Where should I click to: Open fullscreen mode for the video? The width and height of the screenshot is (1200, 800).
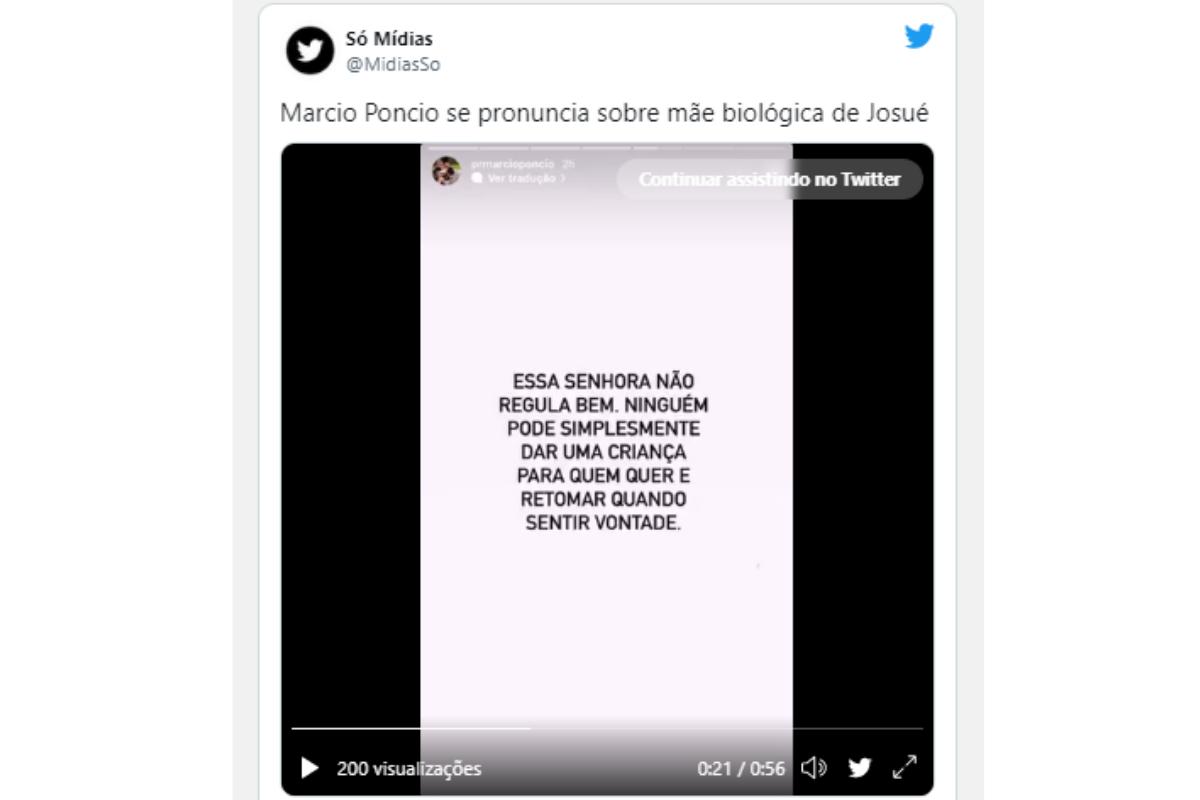(904, 768)
